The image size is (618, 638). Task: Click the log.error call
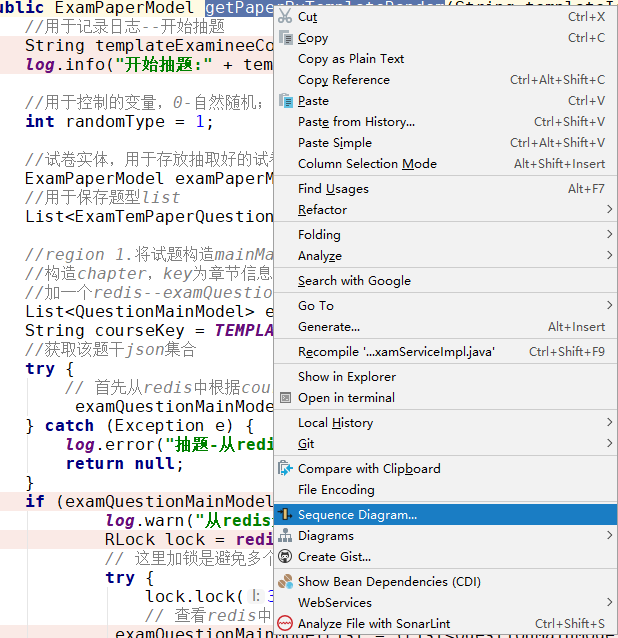170,445
